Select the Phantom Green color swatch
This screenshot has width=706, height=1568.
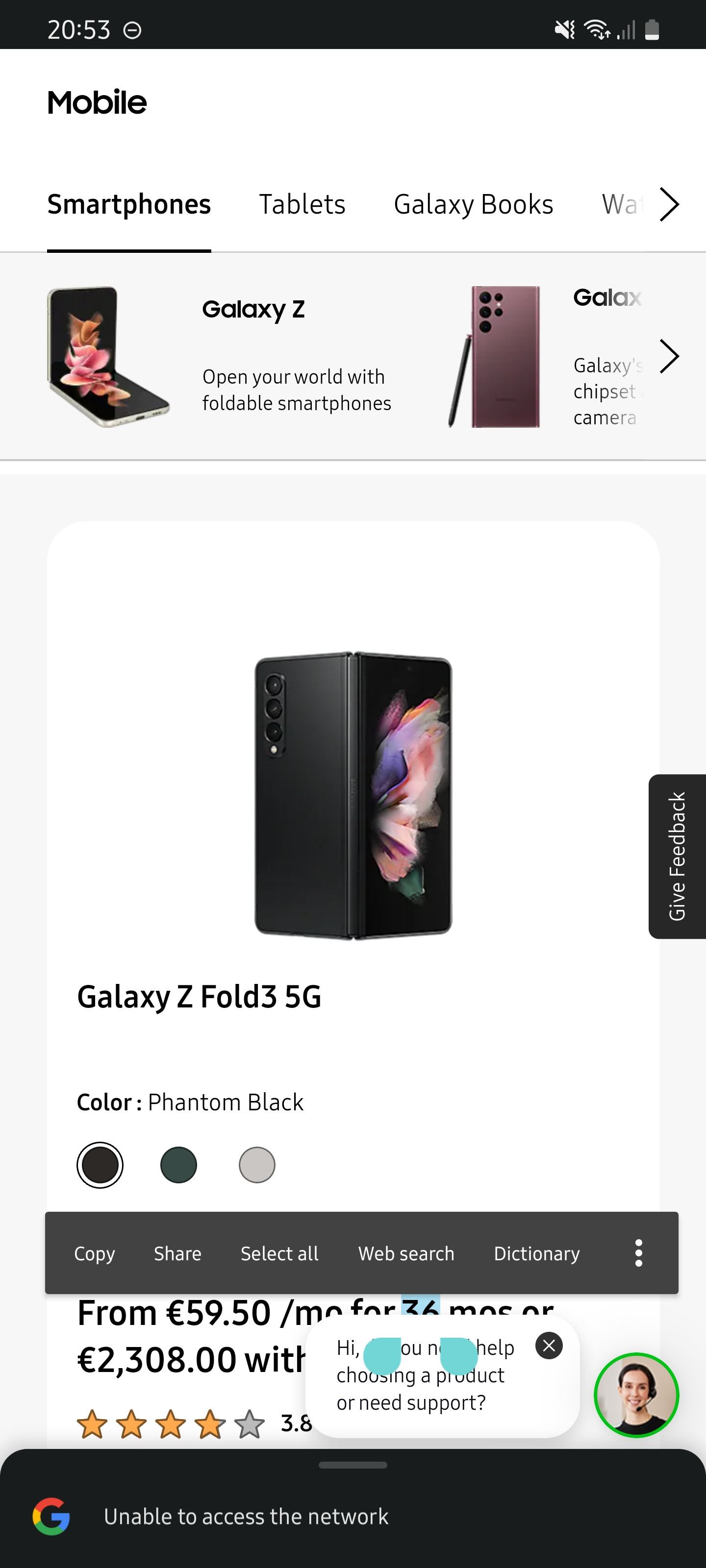point(178,1164)
